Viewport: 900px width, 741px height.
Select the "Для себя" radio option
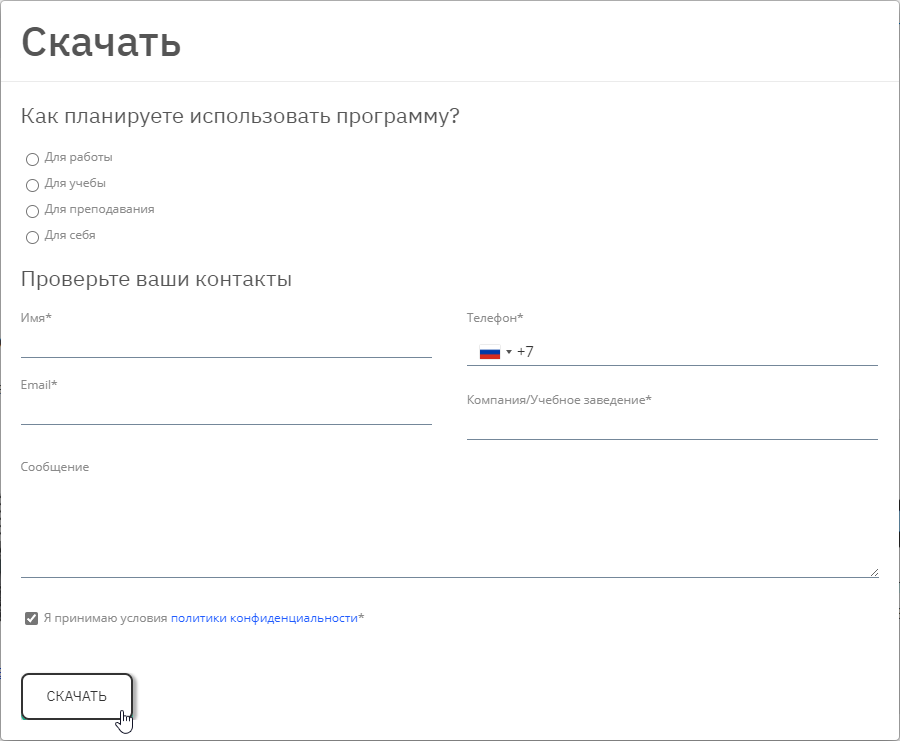(32, 237)
